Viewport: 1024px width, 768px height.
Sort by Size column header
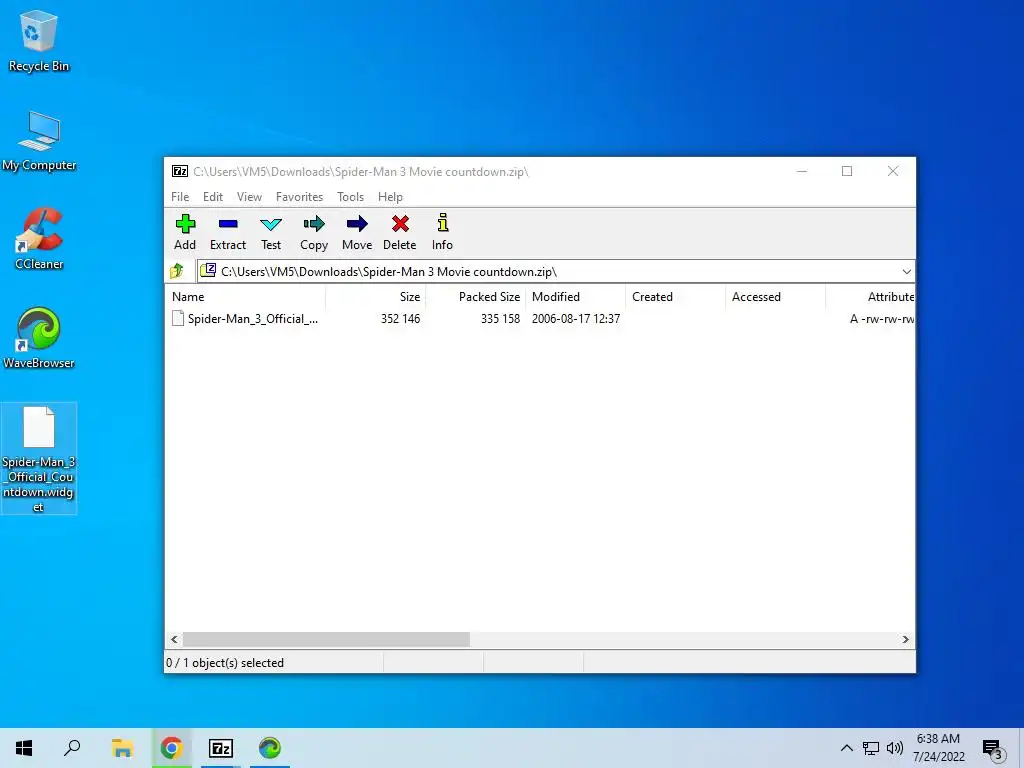coord(376,296)
